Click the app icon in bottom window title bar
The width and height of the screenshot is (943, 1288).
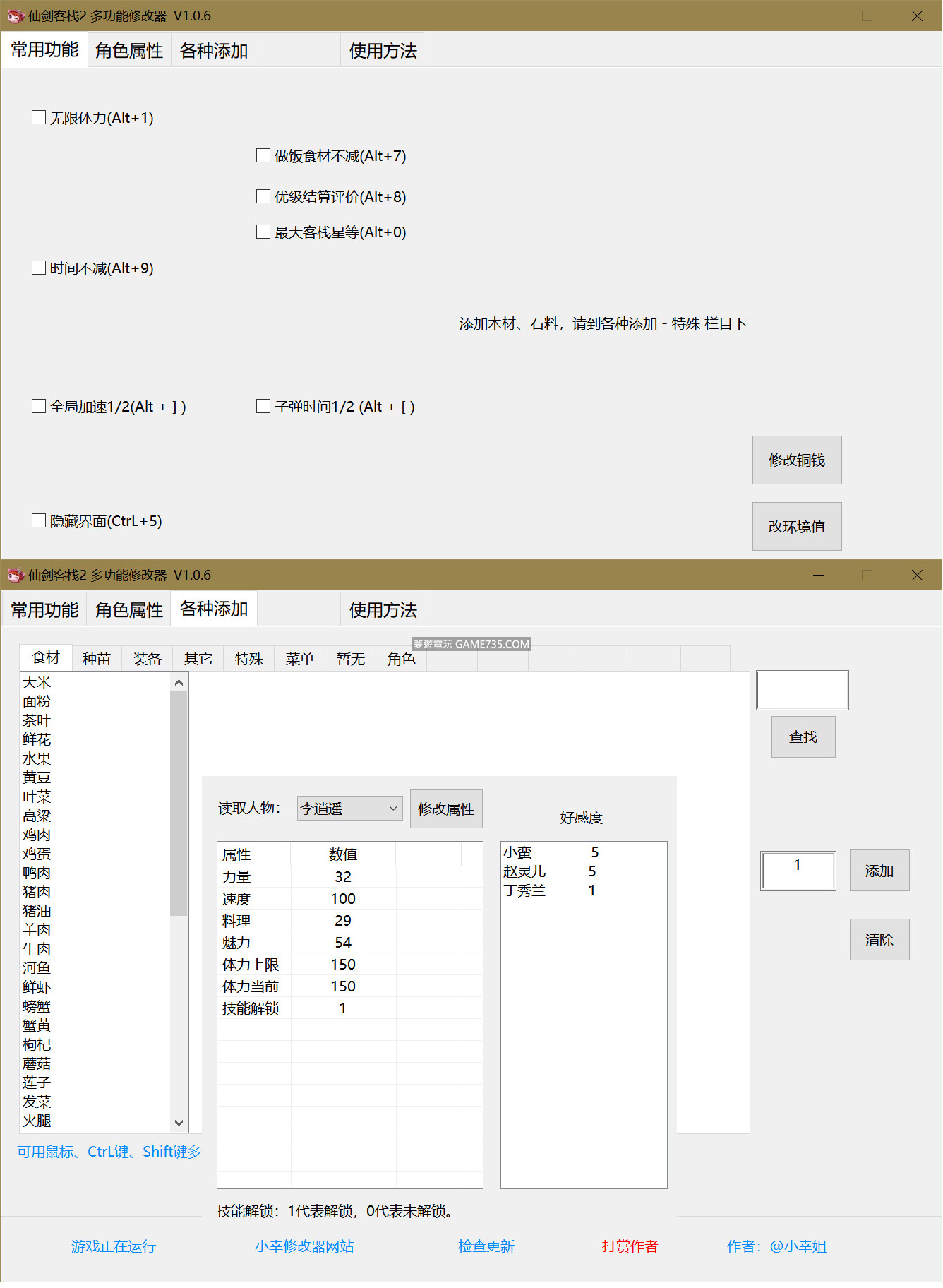pyautogui.click(x=15, y=575)
